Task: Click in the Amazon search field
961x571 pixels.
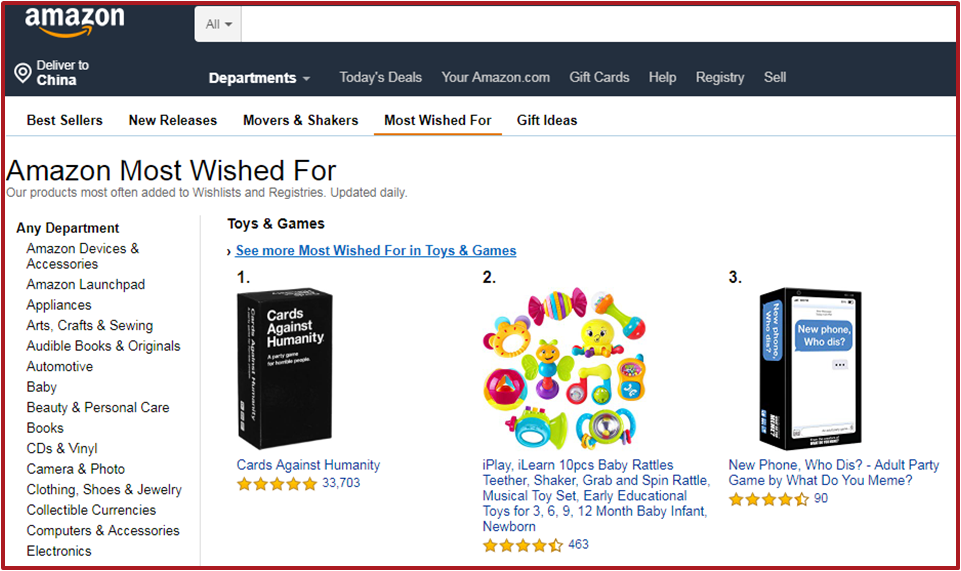Action: point(590,24)
